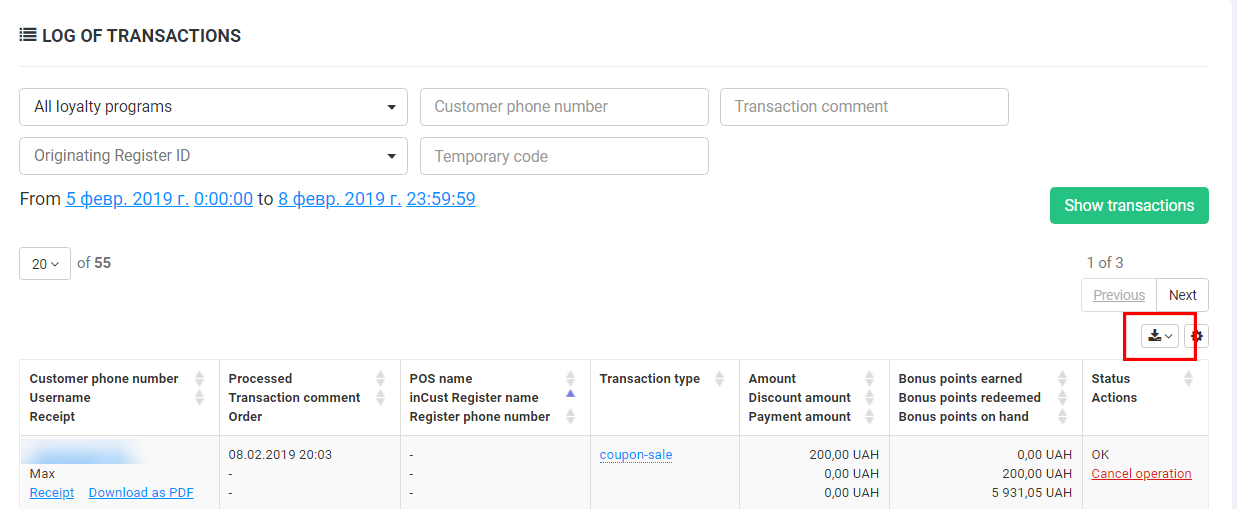Open the Originating Register ID dropdown
The image size is (1237, 509).
point(214,156)
